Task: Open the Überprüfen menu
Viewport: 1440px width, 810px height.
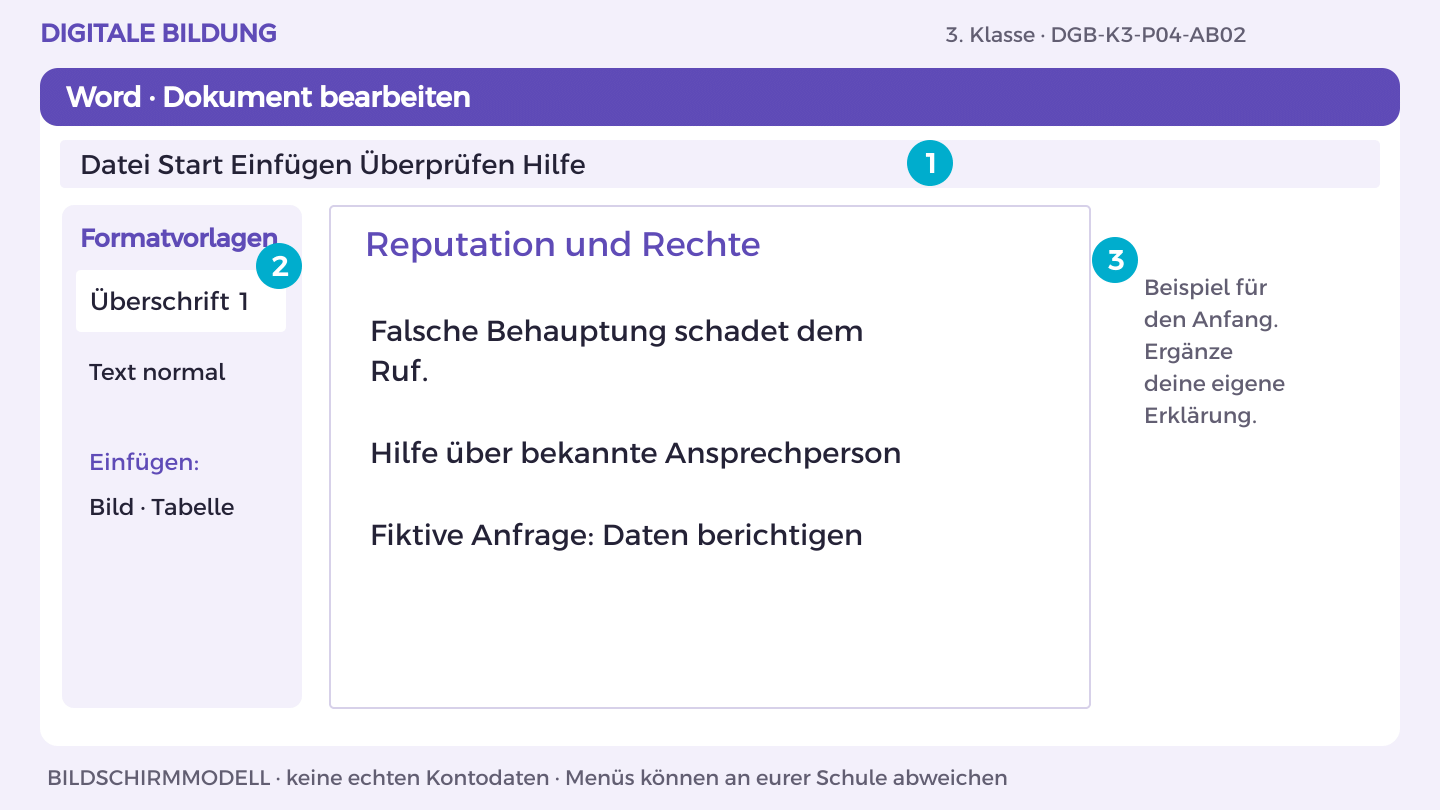Action: [437, 164]
